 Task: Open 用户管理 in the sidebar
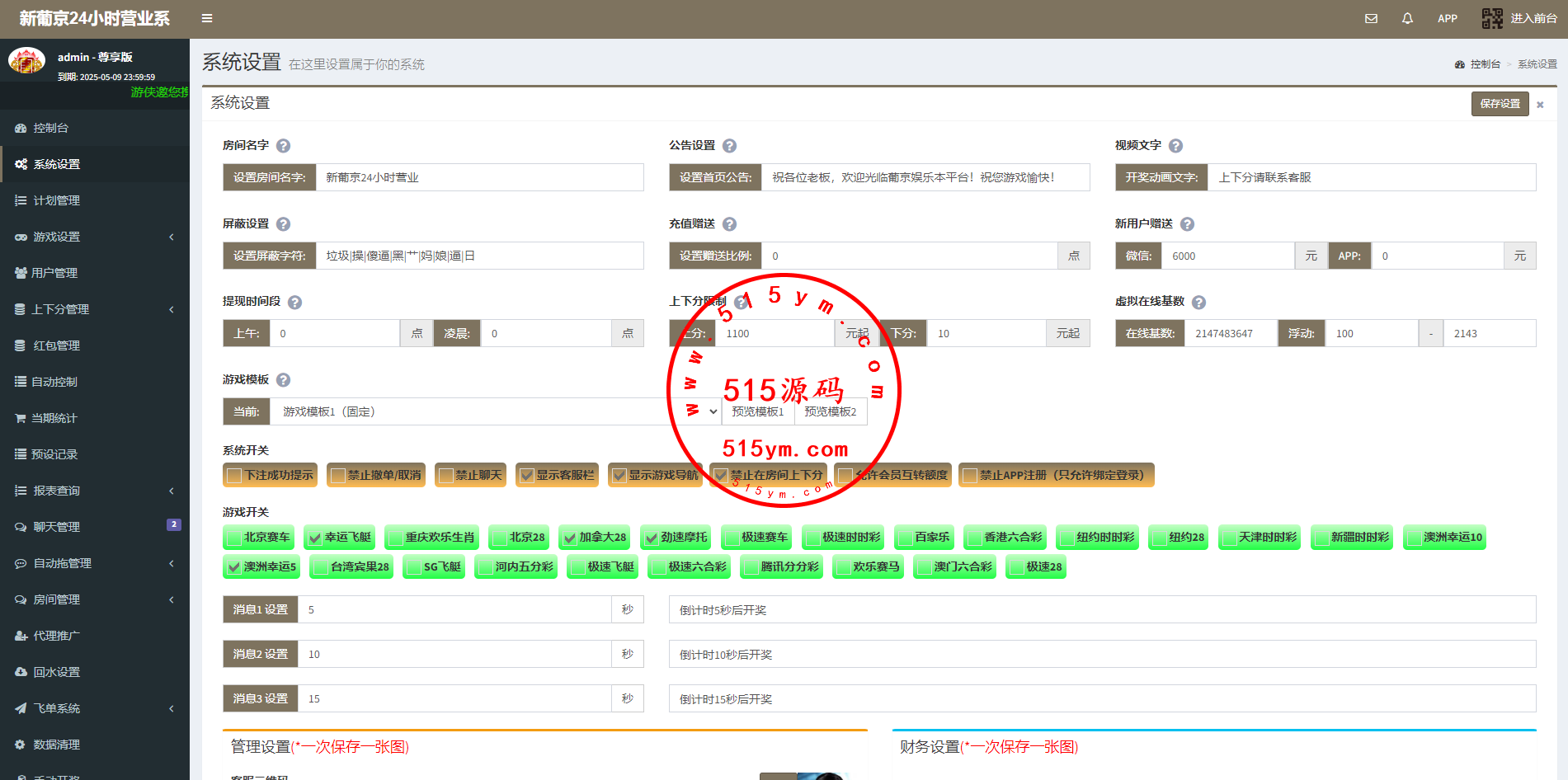click(x=54, y=273)
